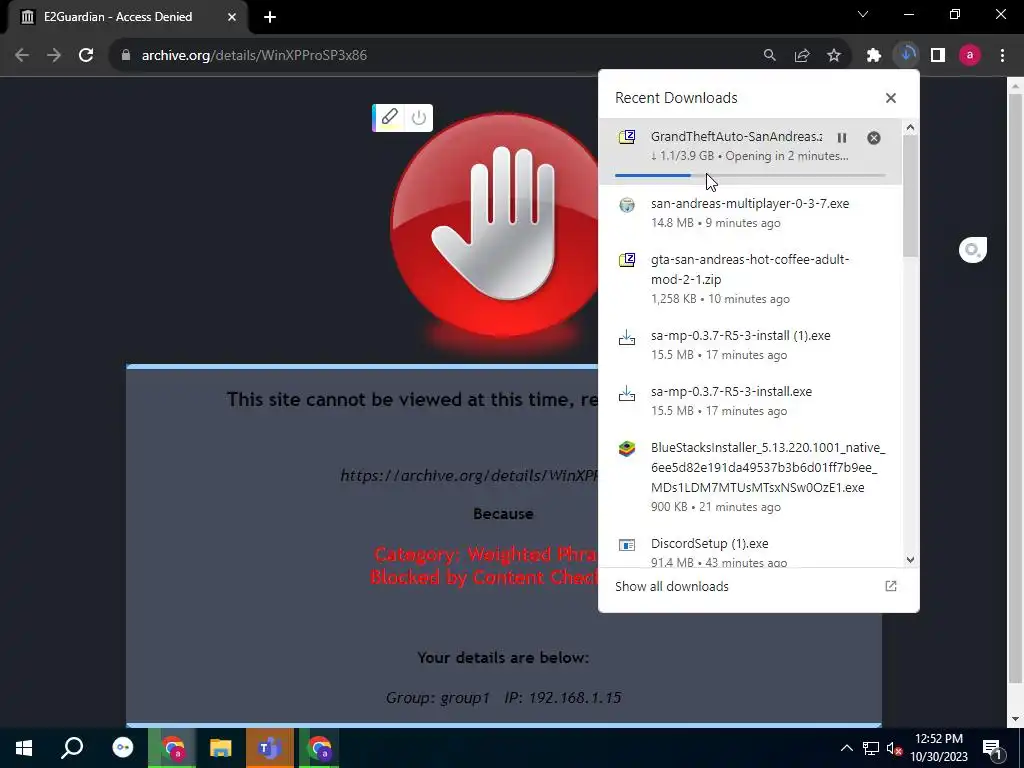Open the notification center

[x=993, y=748]
